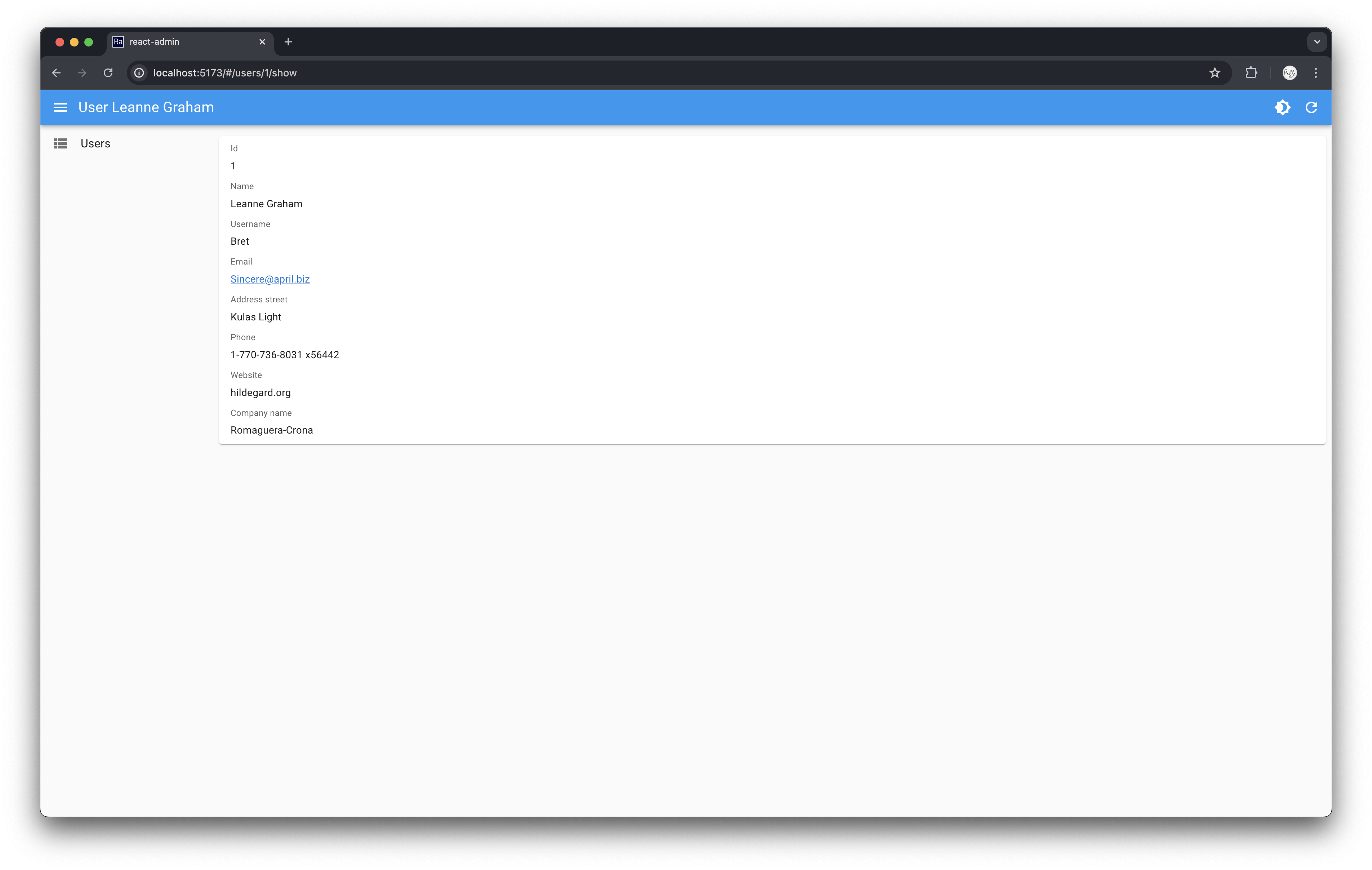1372x870 pixels.
Task: Click the company name Romaguera-Crona
Action: 271,430
